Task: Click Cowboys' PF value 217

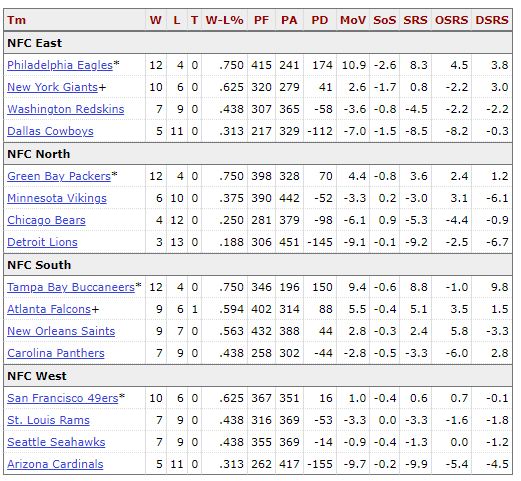Action: point(261,131)
